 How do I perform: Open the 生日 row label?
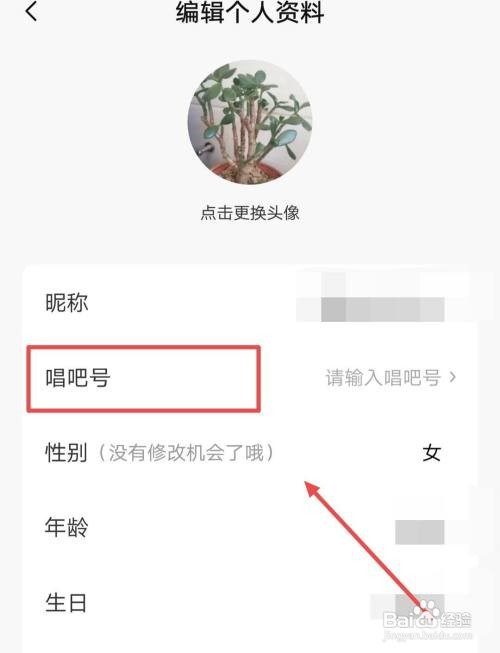click(x=66, y=603)
